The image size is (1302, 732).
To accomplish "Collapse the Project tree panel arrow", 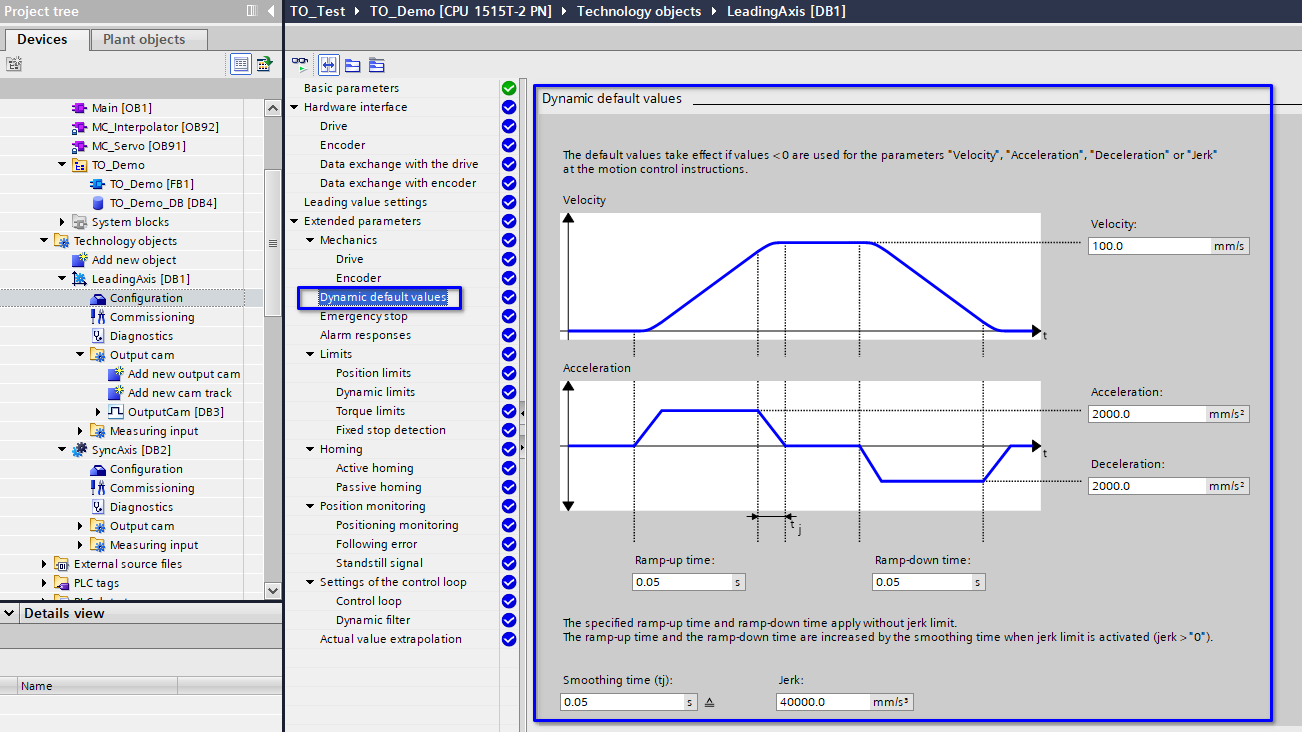I will 271,11.
